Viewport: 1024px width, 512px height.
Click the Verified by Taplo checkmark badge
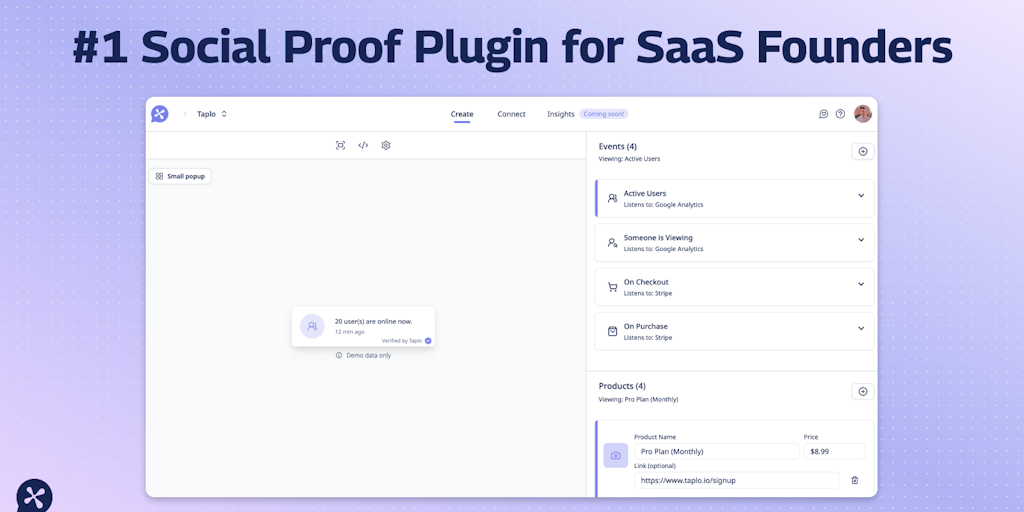tap(428, 341)
